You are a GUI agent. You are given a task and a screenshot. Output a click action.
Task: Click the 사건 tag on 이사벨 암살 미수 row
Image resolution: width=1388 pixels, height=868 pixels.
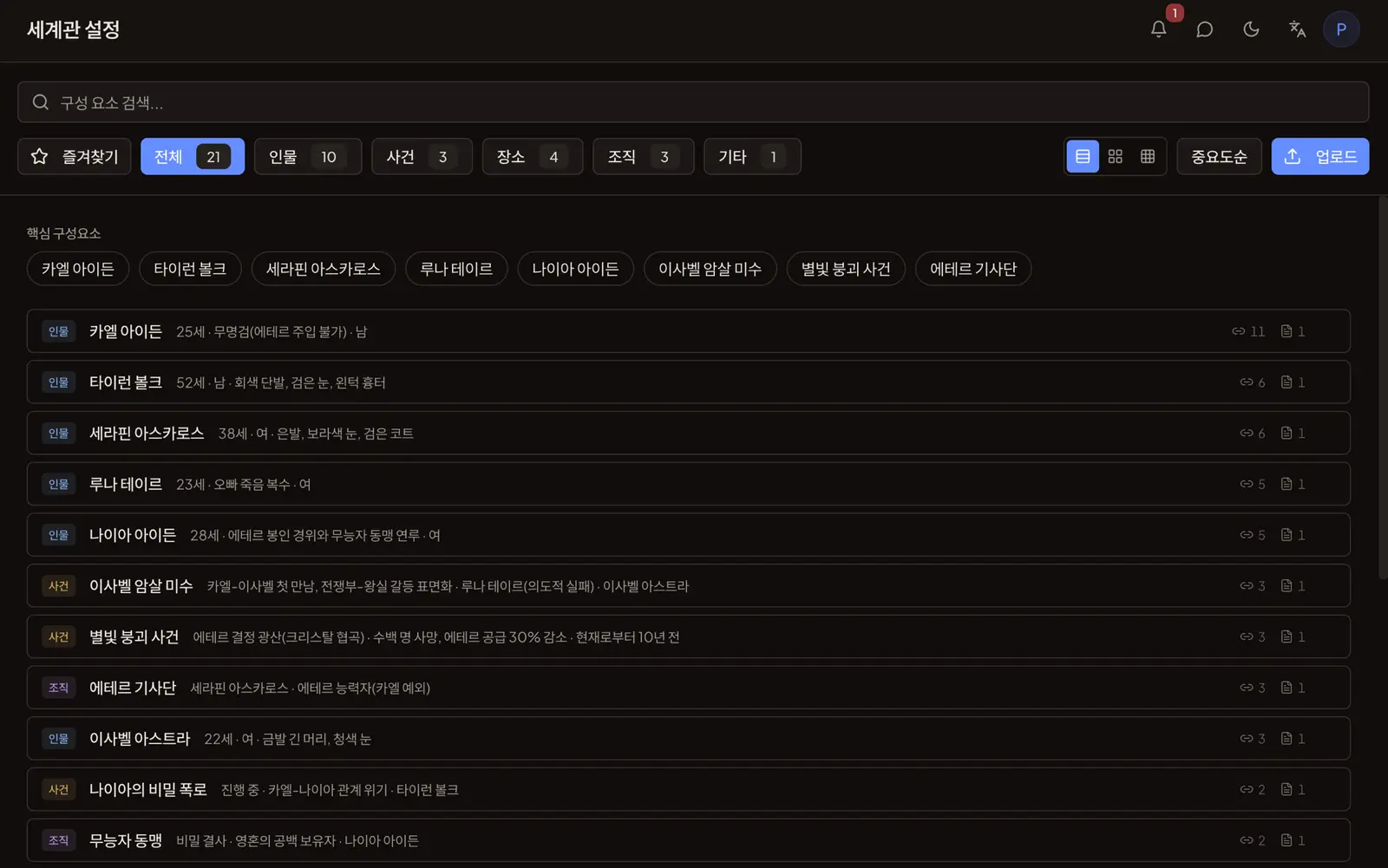pos(58,586)
